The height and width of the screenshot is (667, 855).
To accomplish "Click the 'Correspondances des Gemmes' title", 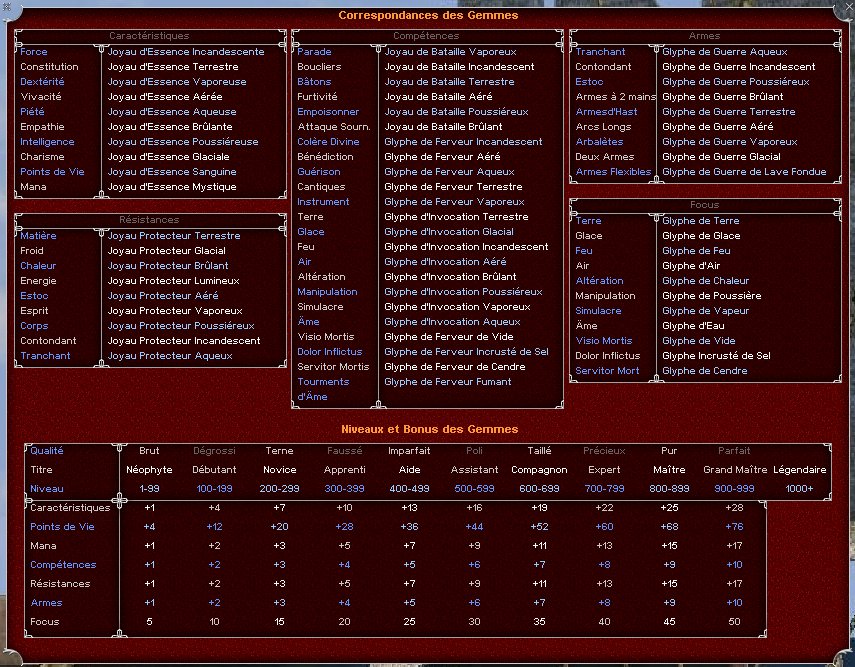I will [428, 15].
